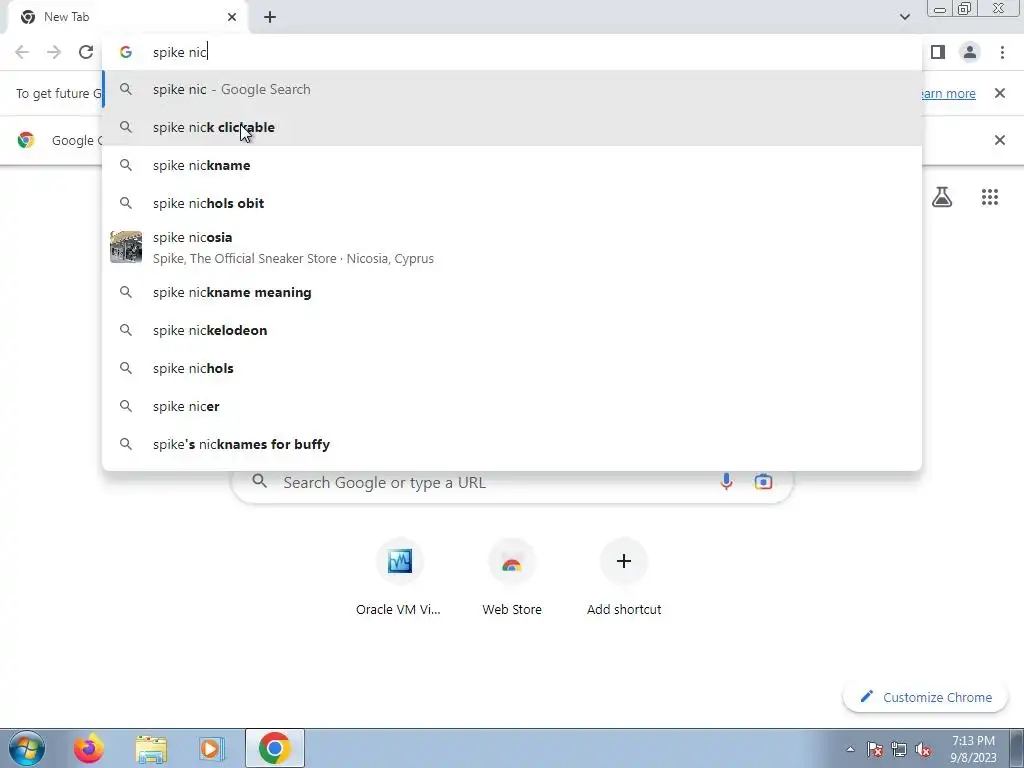Open Action Center flag icon

pos(875,749)
